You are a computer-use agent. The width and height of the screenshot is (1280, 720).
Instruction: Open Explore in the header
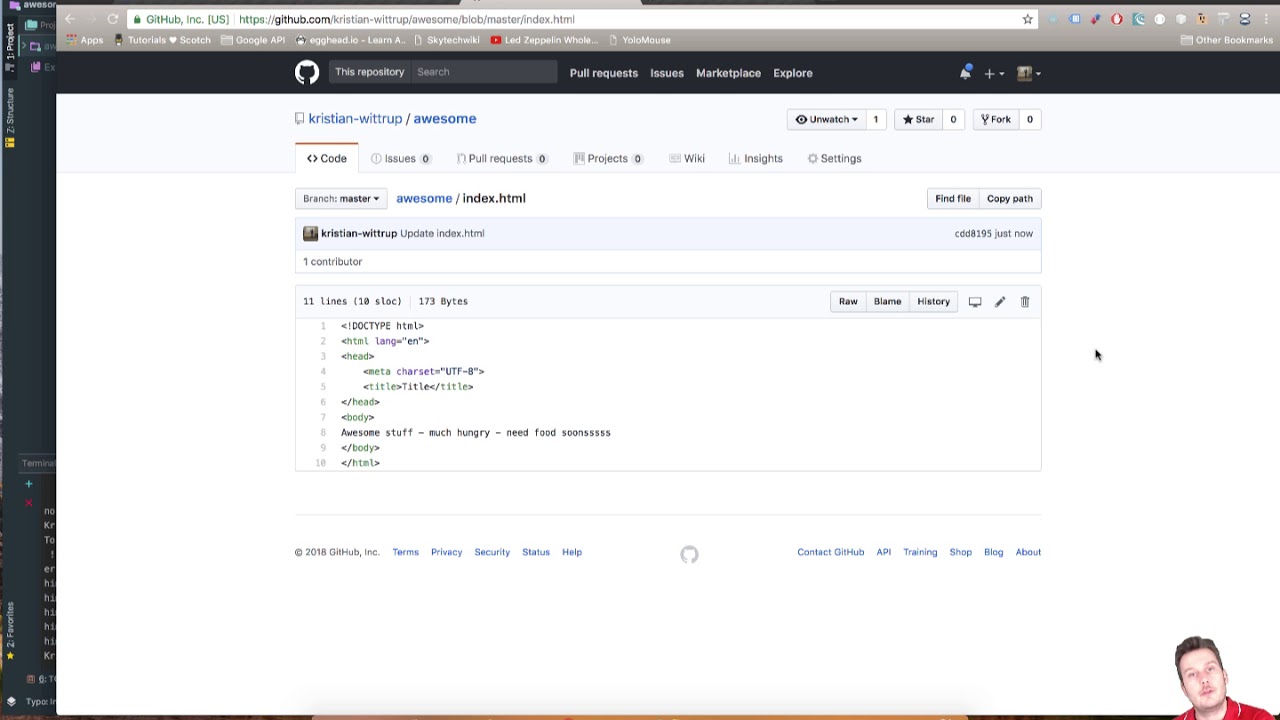(793, 73)
